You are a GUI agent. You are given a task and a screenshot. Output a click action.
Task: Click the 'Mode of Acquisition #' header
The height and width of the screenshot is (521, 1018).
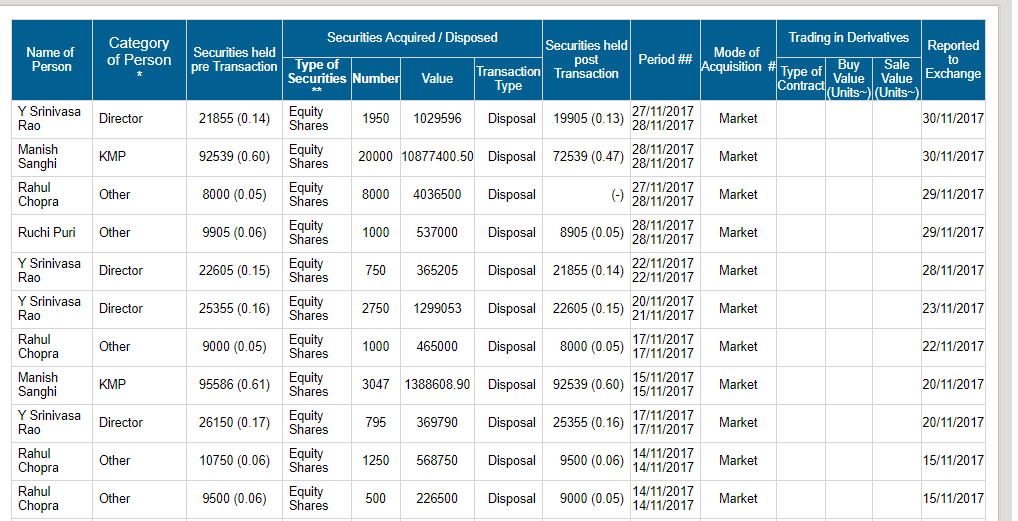tap(738, 59)
